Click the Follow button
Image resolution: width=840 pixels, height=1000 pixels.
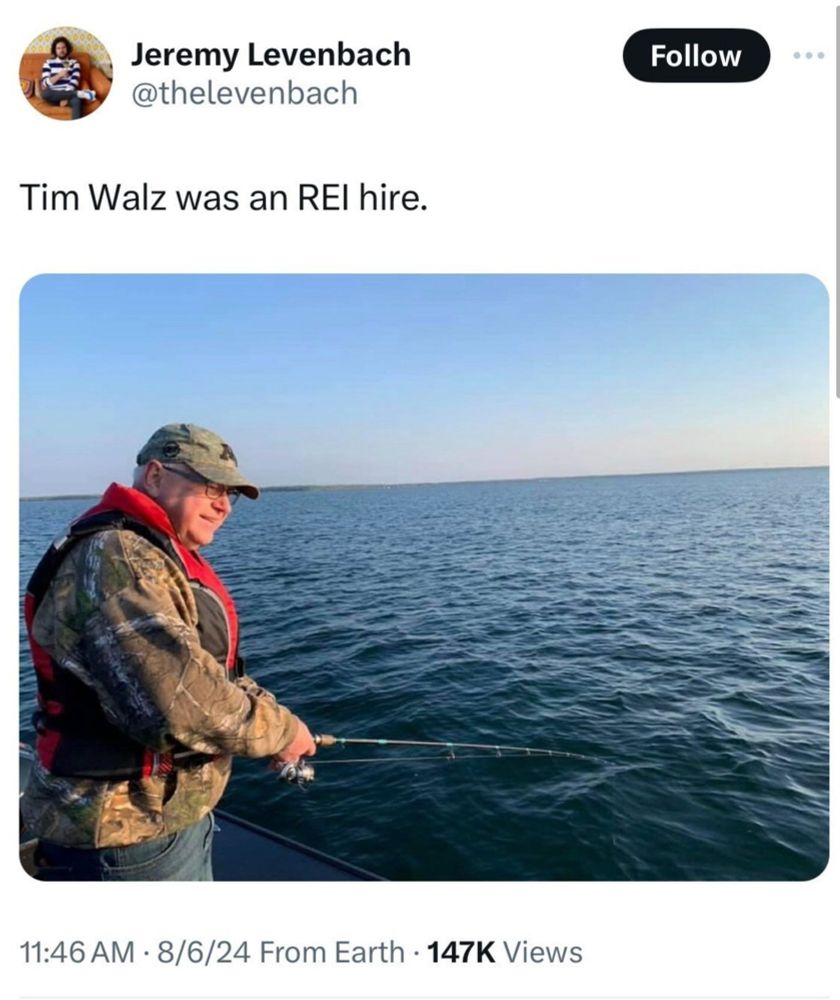696,55
